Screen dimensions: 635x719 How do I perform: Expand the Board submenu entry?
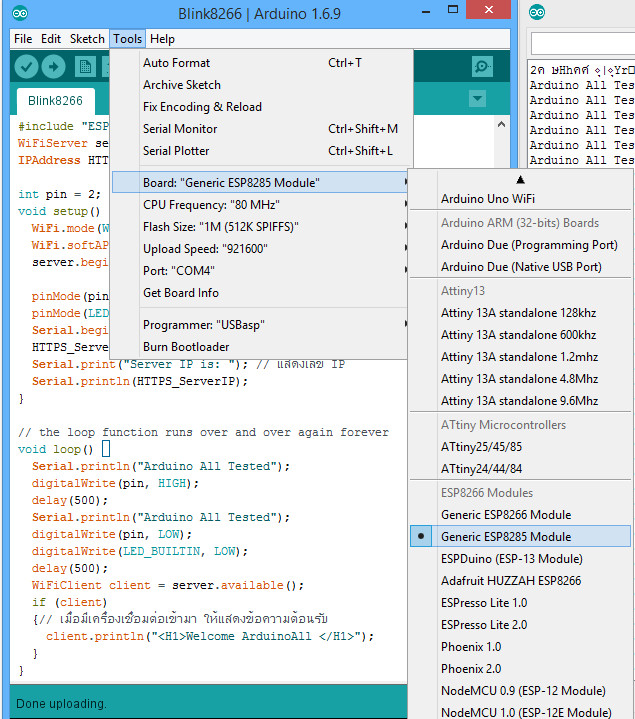(x=260, y=183)
